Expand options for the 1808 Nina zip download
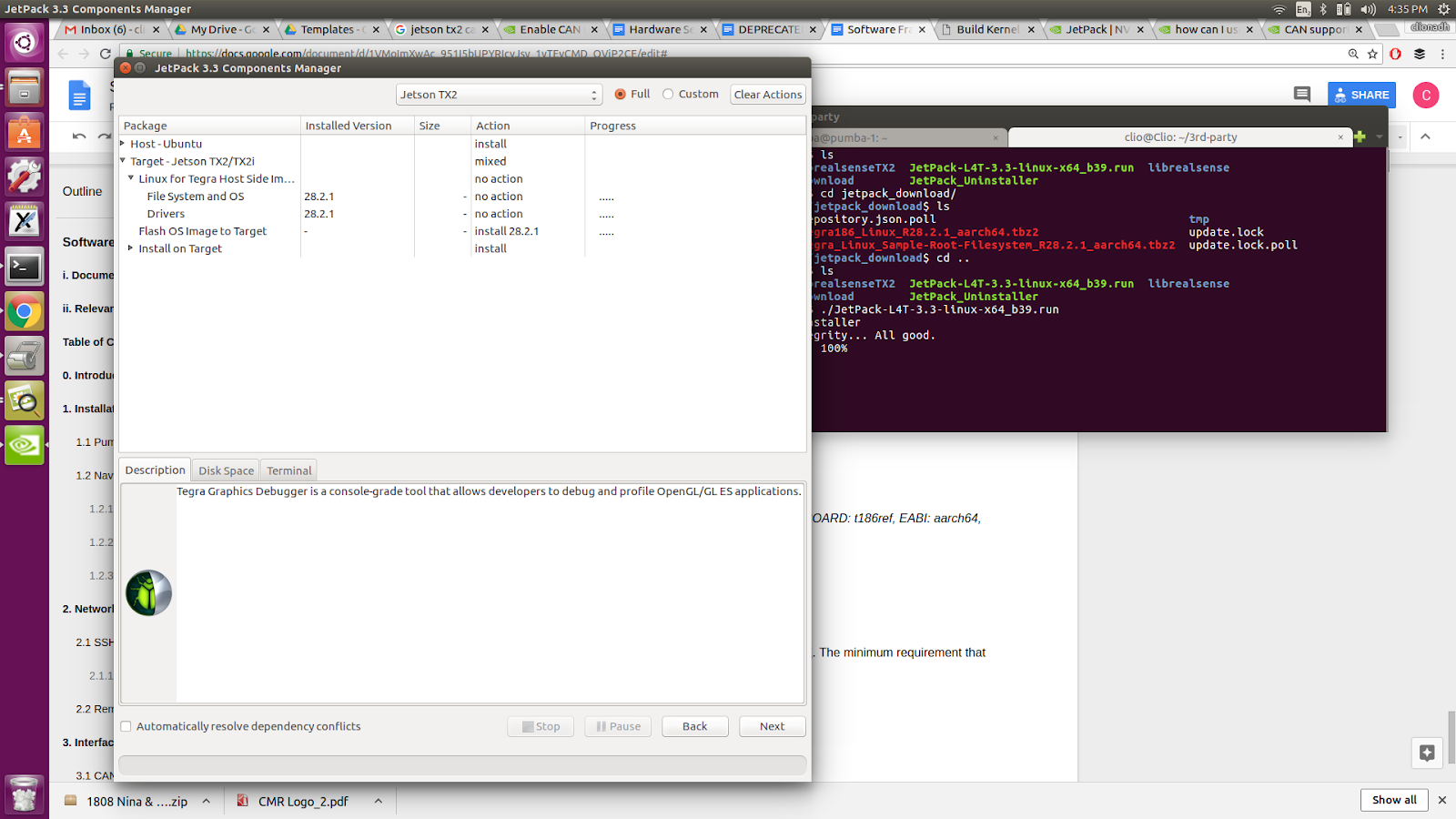Viewport: 1456px width, 819px height. tap(207, 801)
